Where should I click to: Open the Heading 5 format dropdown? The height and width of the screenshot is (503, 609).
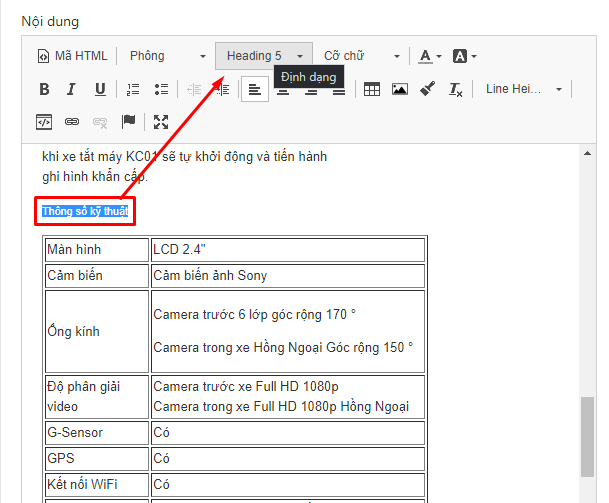tap(264, 56)
